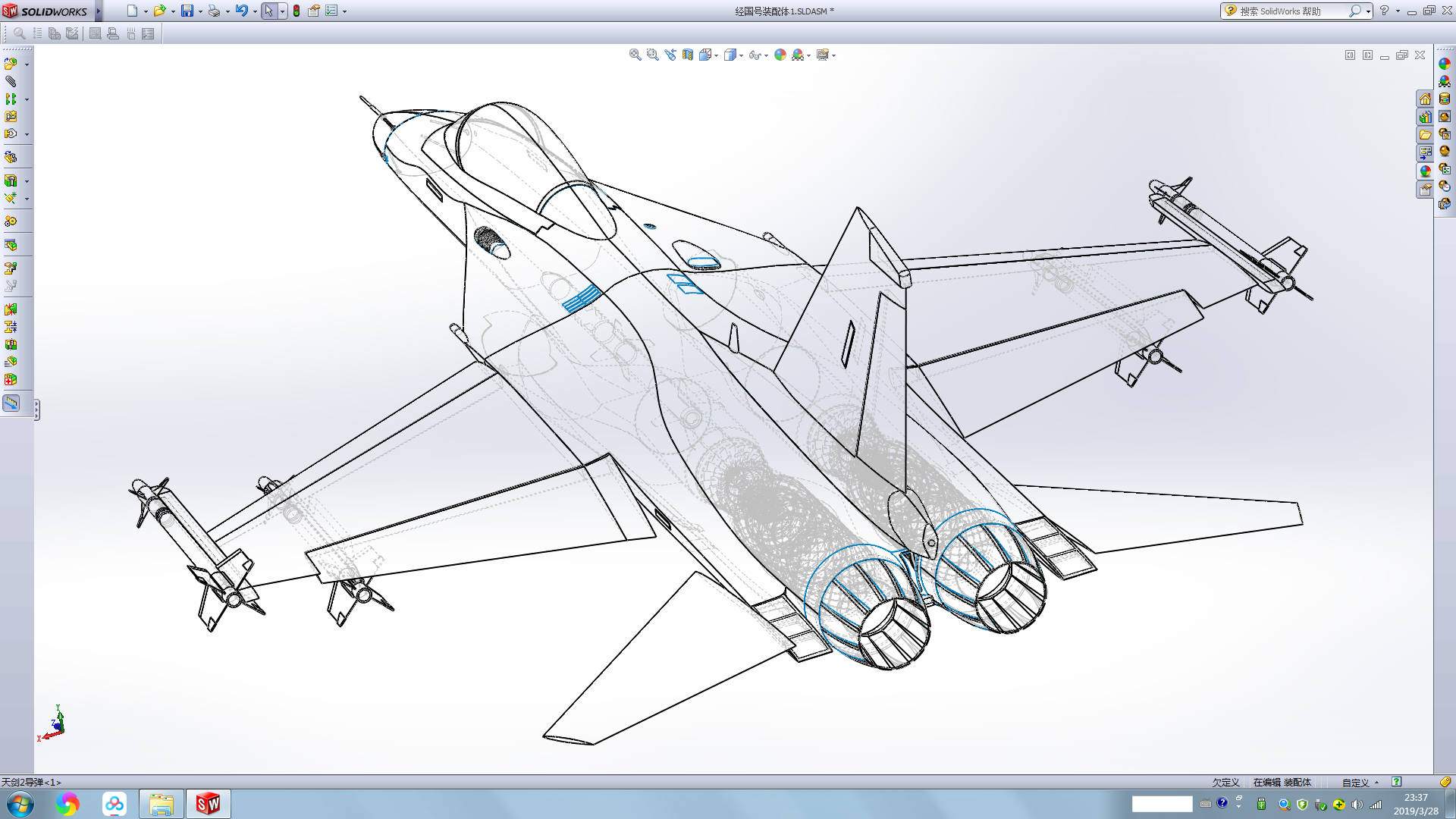
Task: Click the Undo arrow icon
Action: click(x=241, y=11)
